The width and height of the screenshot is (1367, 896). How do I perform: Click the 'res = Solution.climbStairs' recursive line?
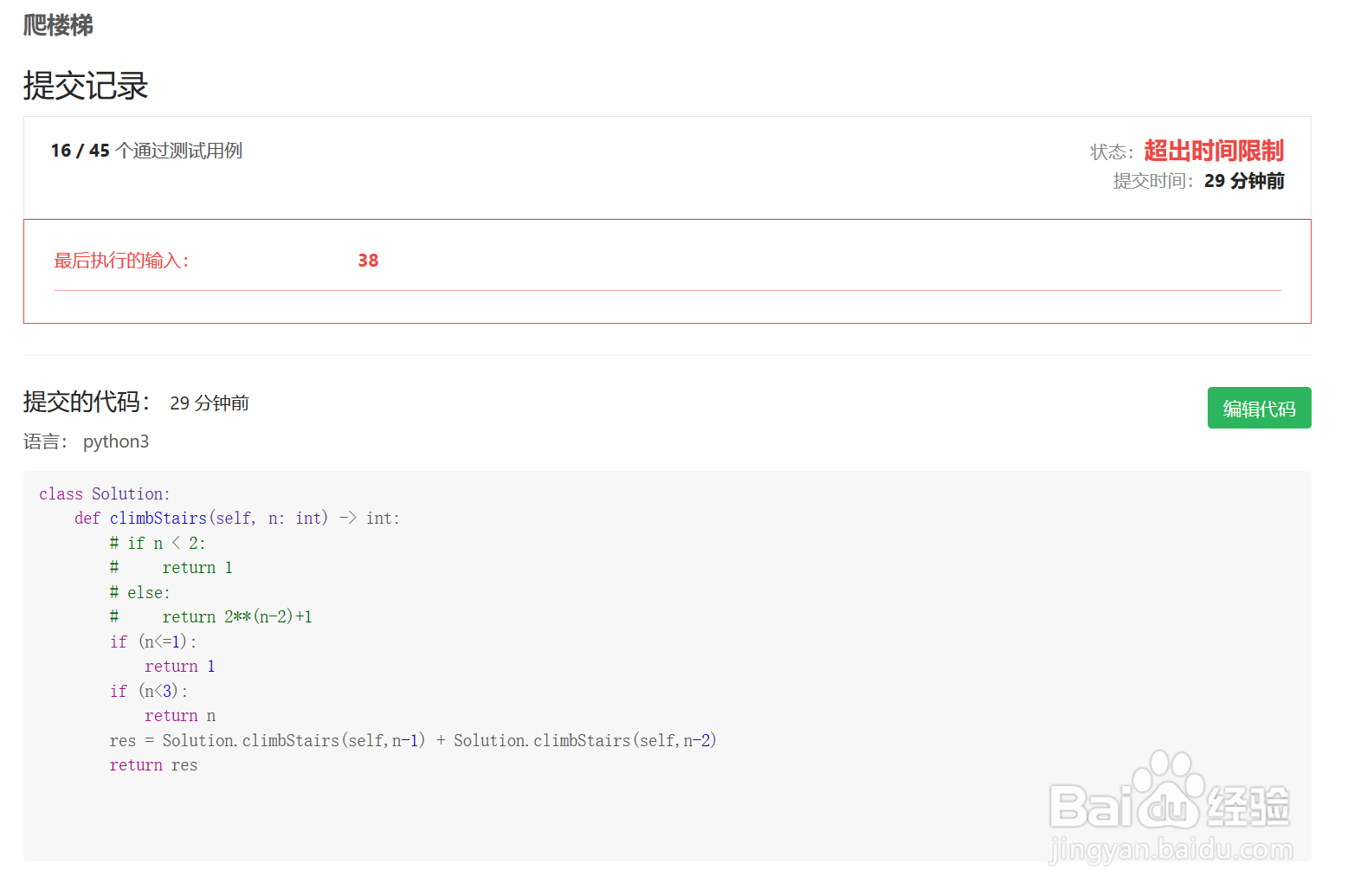tap(413, 740)
